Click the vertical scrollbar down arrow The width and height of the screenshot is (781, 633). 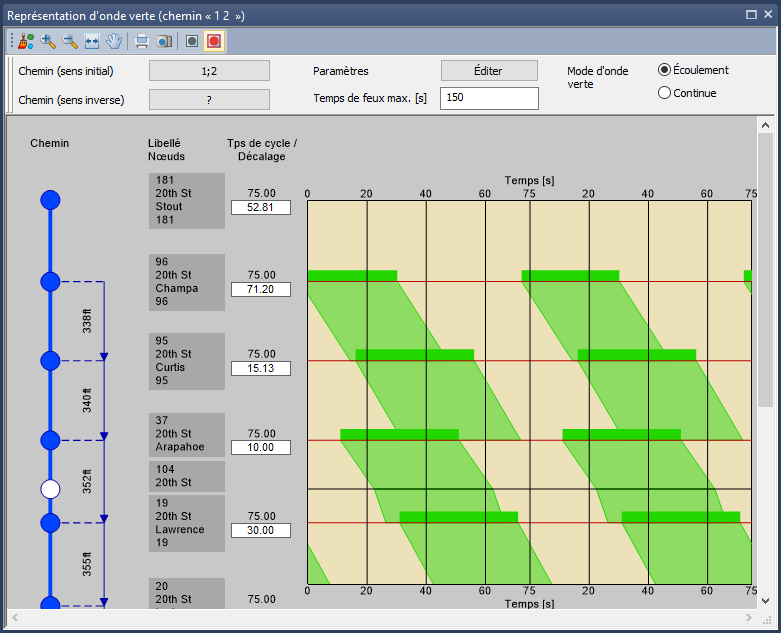click(x=765, y=601)
